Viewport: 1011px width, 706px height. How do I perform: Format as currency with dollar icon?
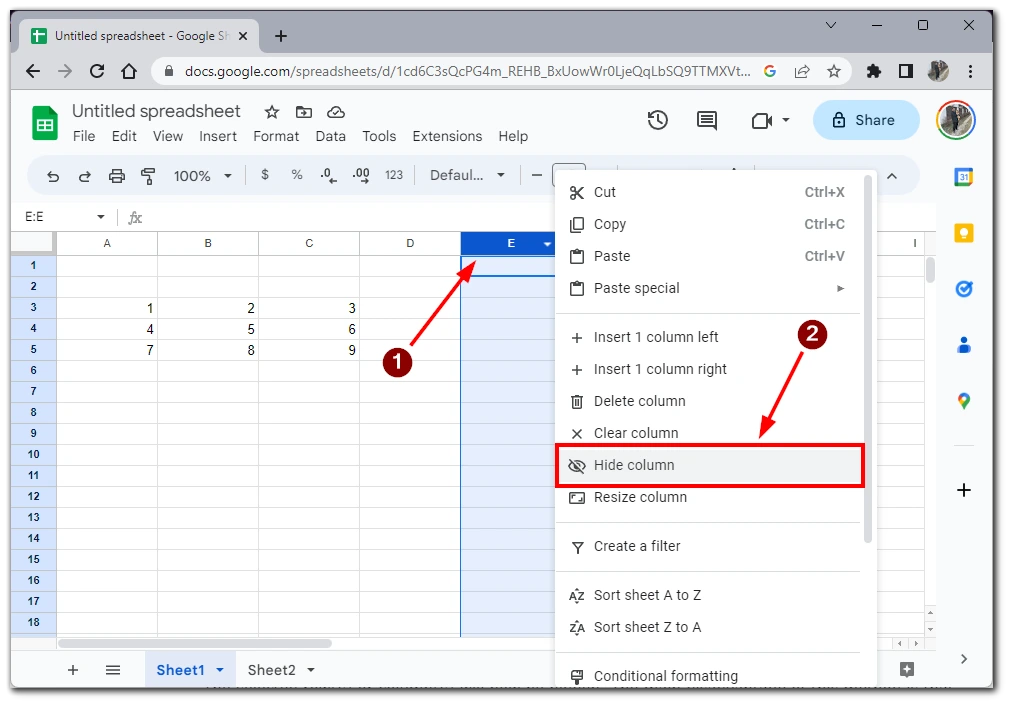264,175
